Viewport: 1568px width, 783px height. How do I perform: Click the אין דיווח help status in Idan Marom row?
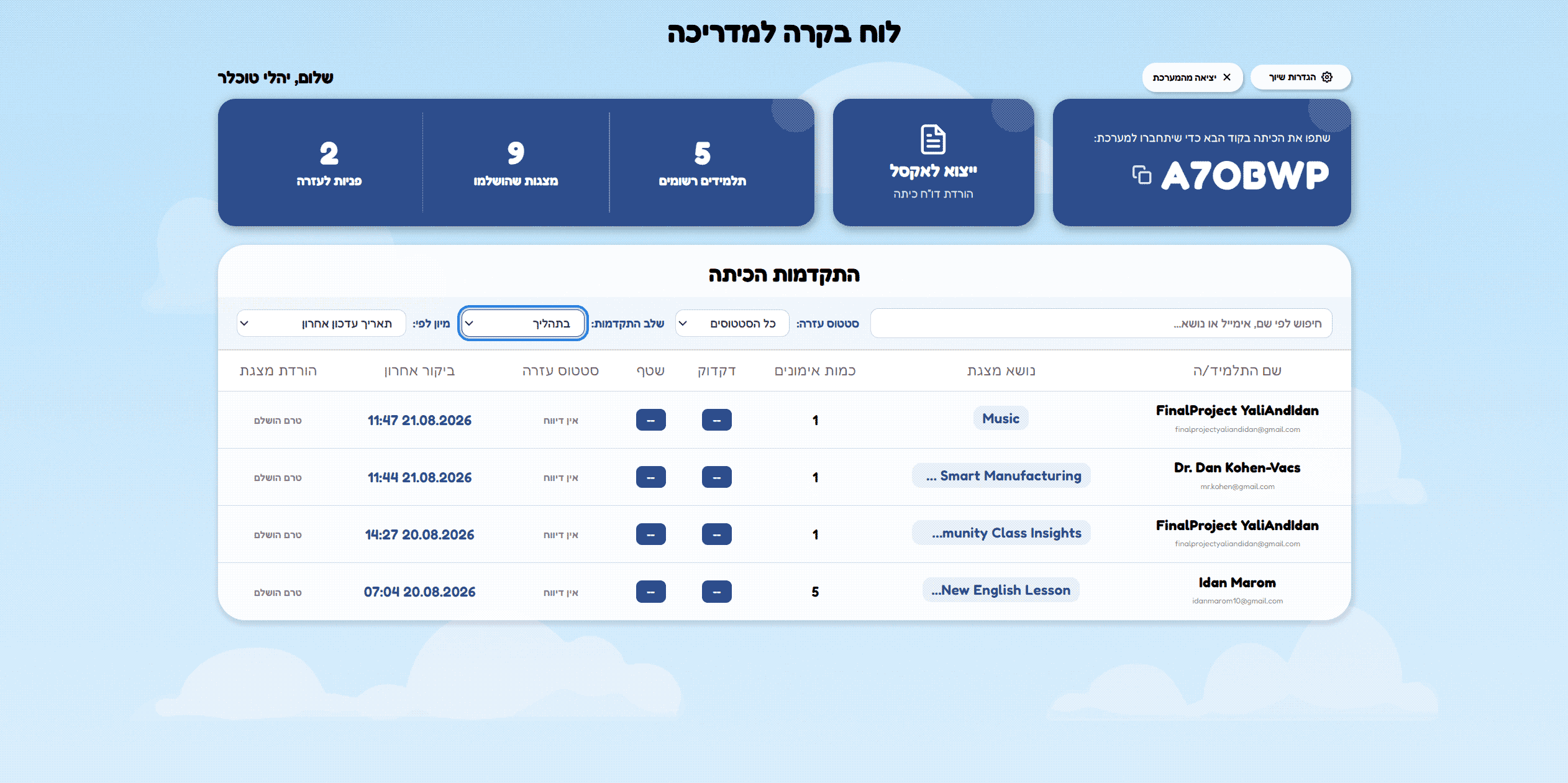(x=560, y=593)
